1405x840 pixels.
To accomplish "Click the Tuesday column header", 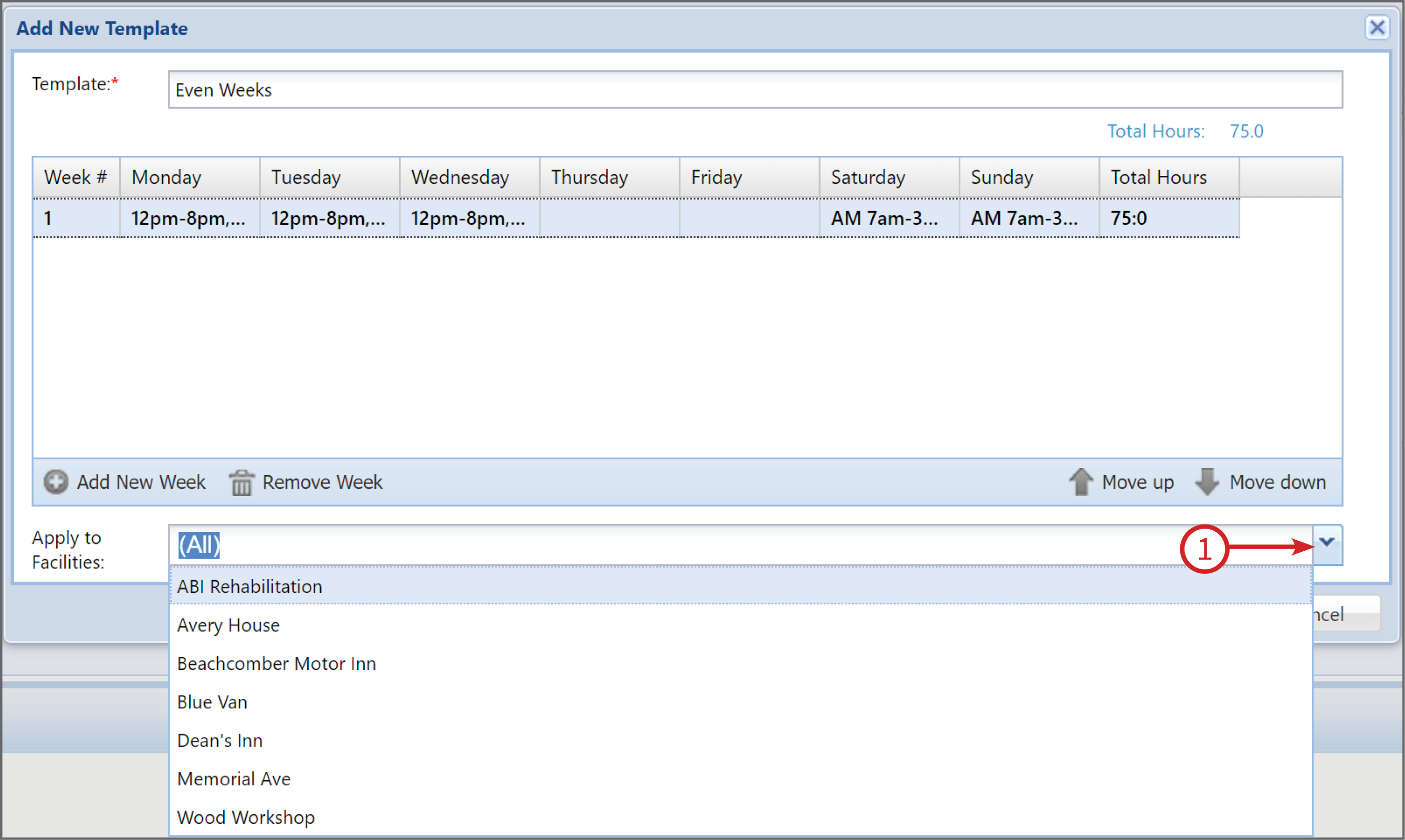I will pos(329,177).
